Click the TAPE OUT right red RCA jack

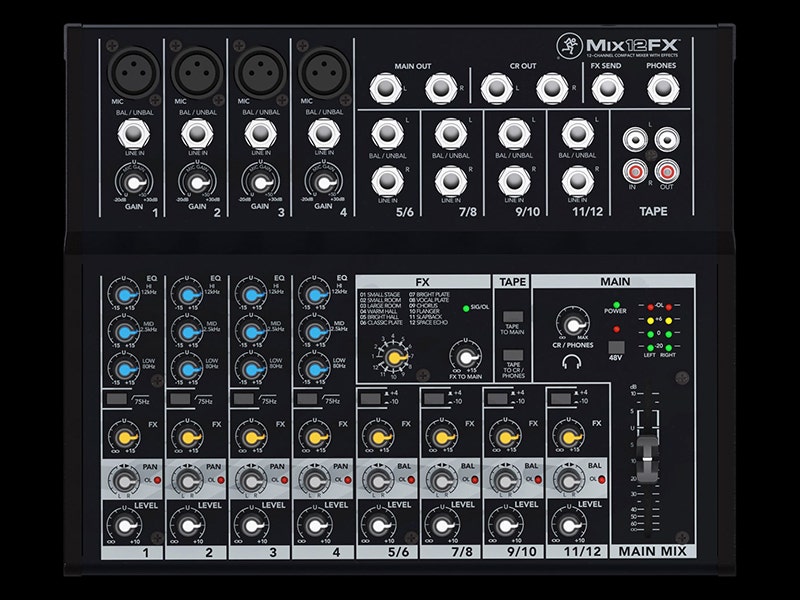pyautogui.click(x=667, y=171)
